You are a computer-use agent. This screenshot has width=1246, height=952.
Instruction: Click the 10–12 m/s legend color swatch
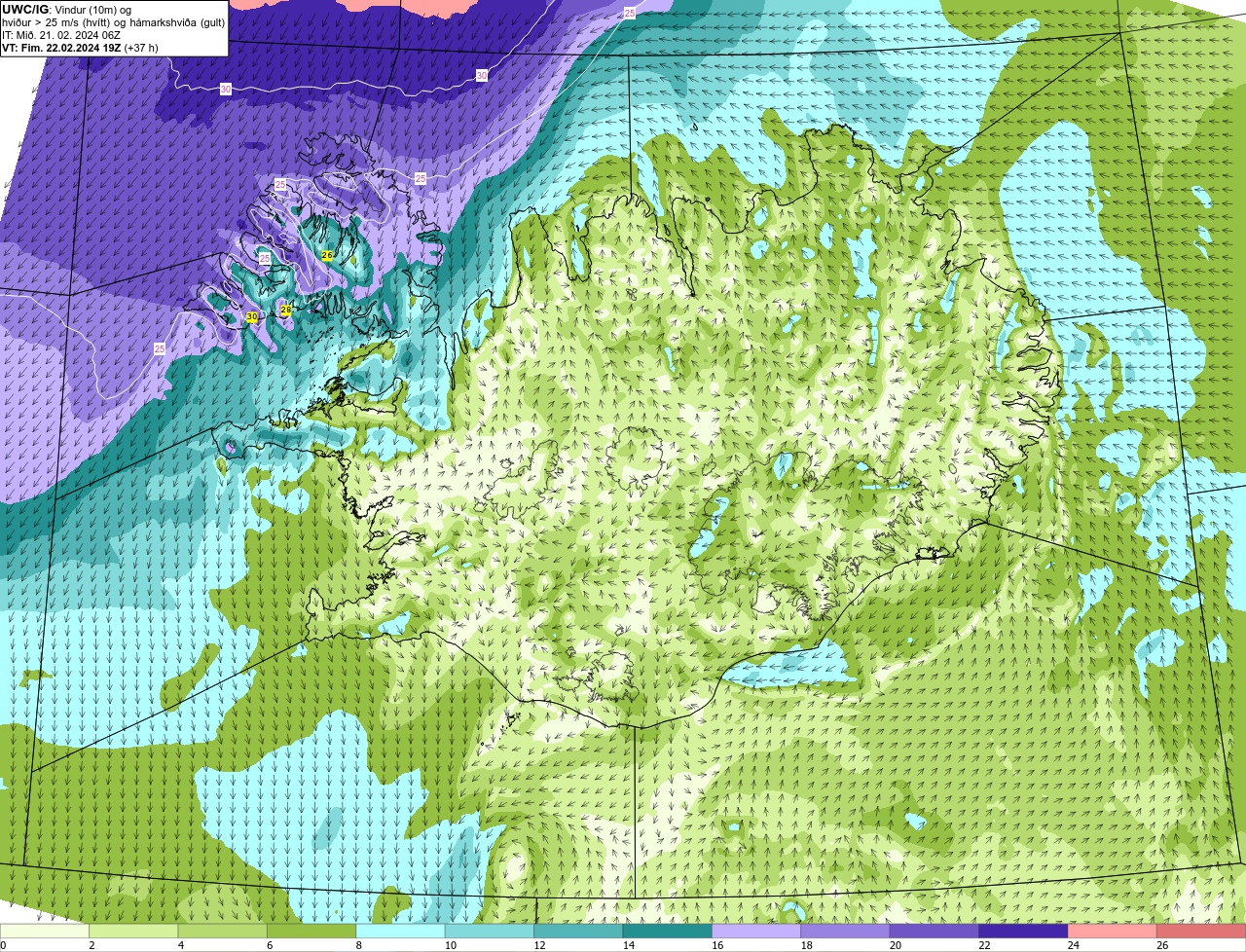click(x=490, y=931)
